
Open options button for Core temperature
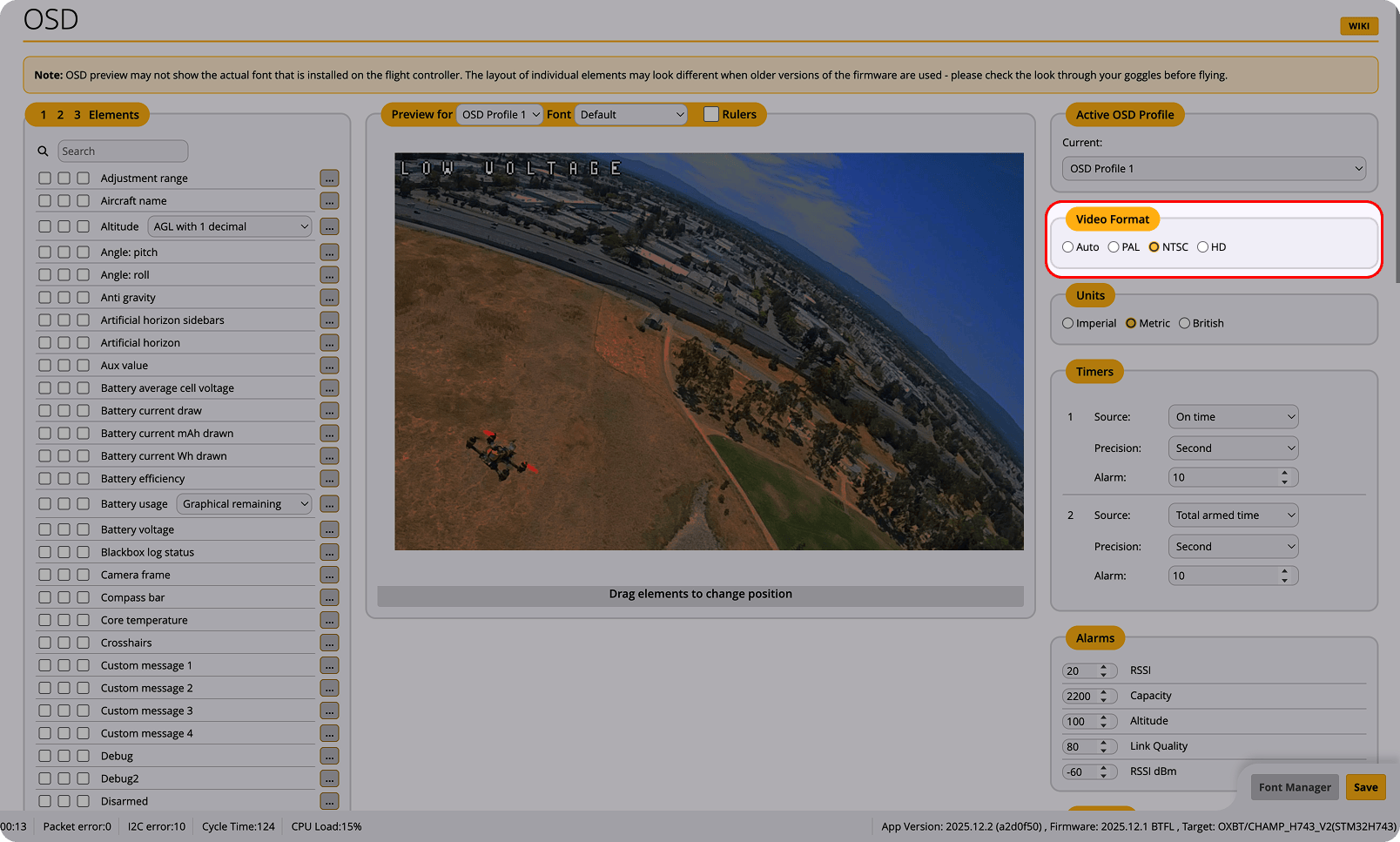coord(329,620)
